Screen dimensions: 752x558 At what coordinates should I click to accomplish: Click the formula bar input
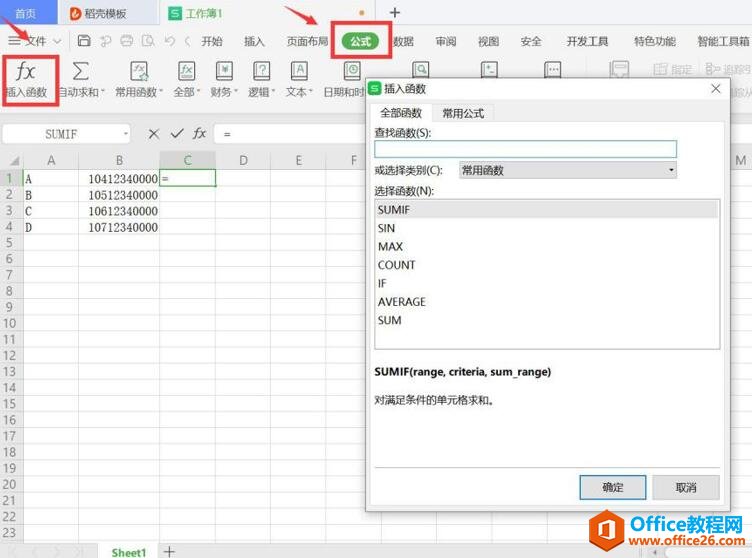290,134
